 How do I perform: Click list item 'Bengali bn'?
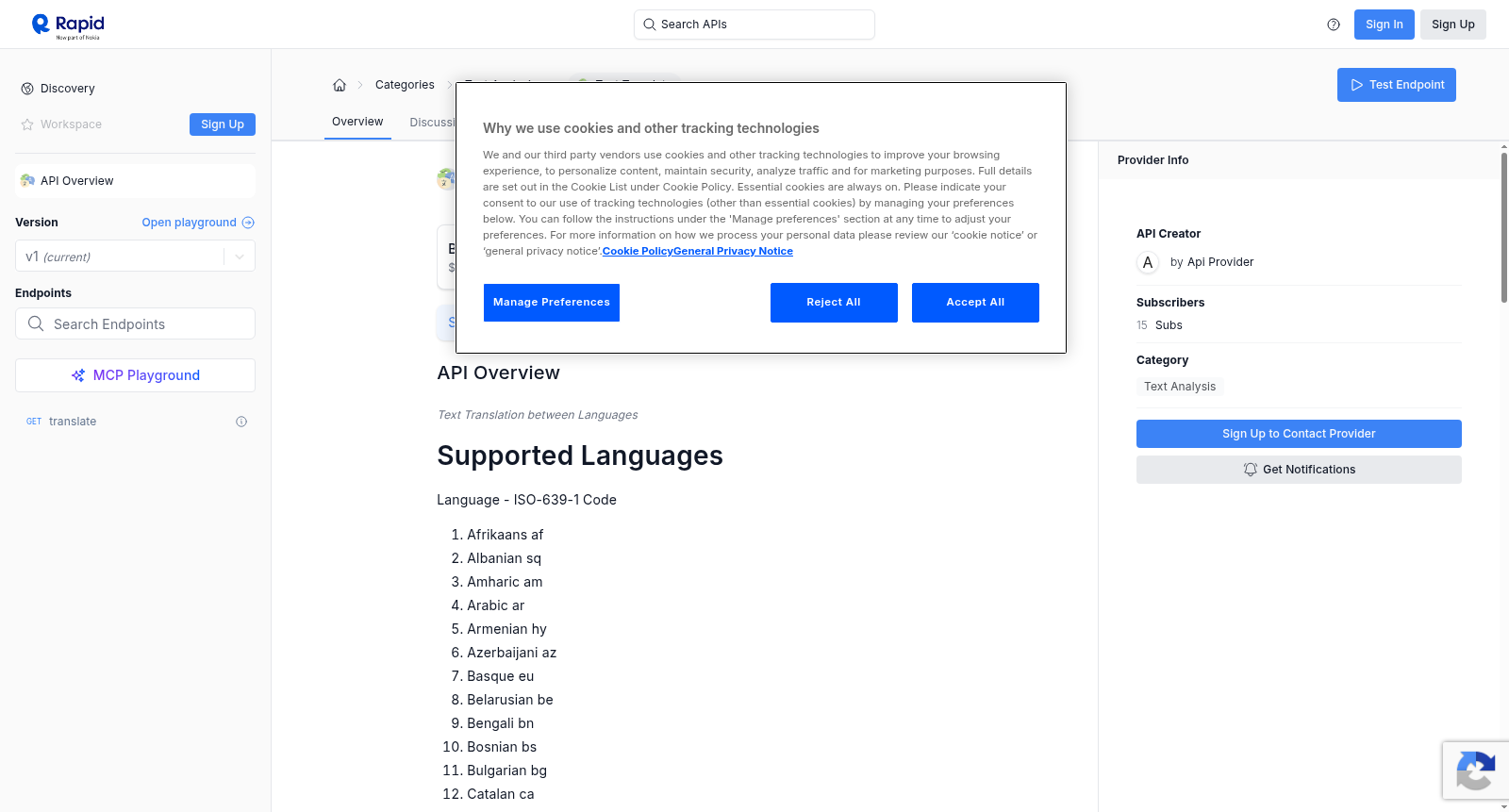[x=501, y=723]
